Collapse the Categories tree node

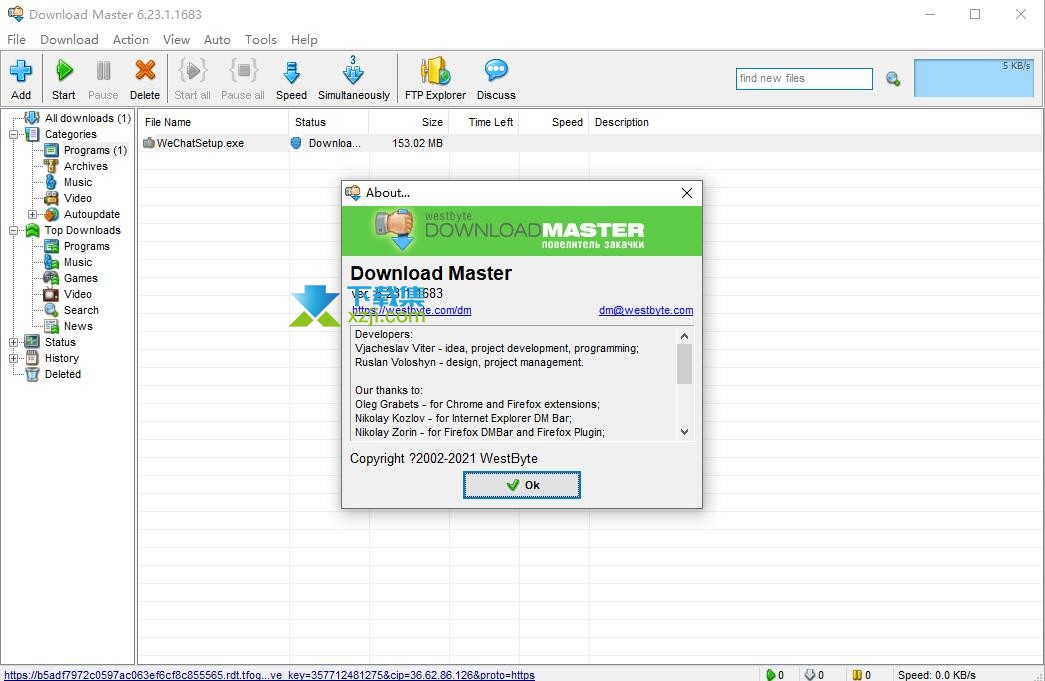coord(13,134)
